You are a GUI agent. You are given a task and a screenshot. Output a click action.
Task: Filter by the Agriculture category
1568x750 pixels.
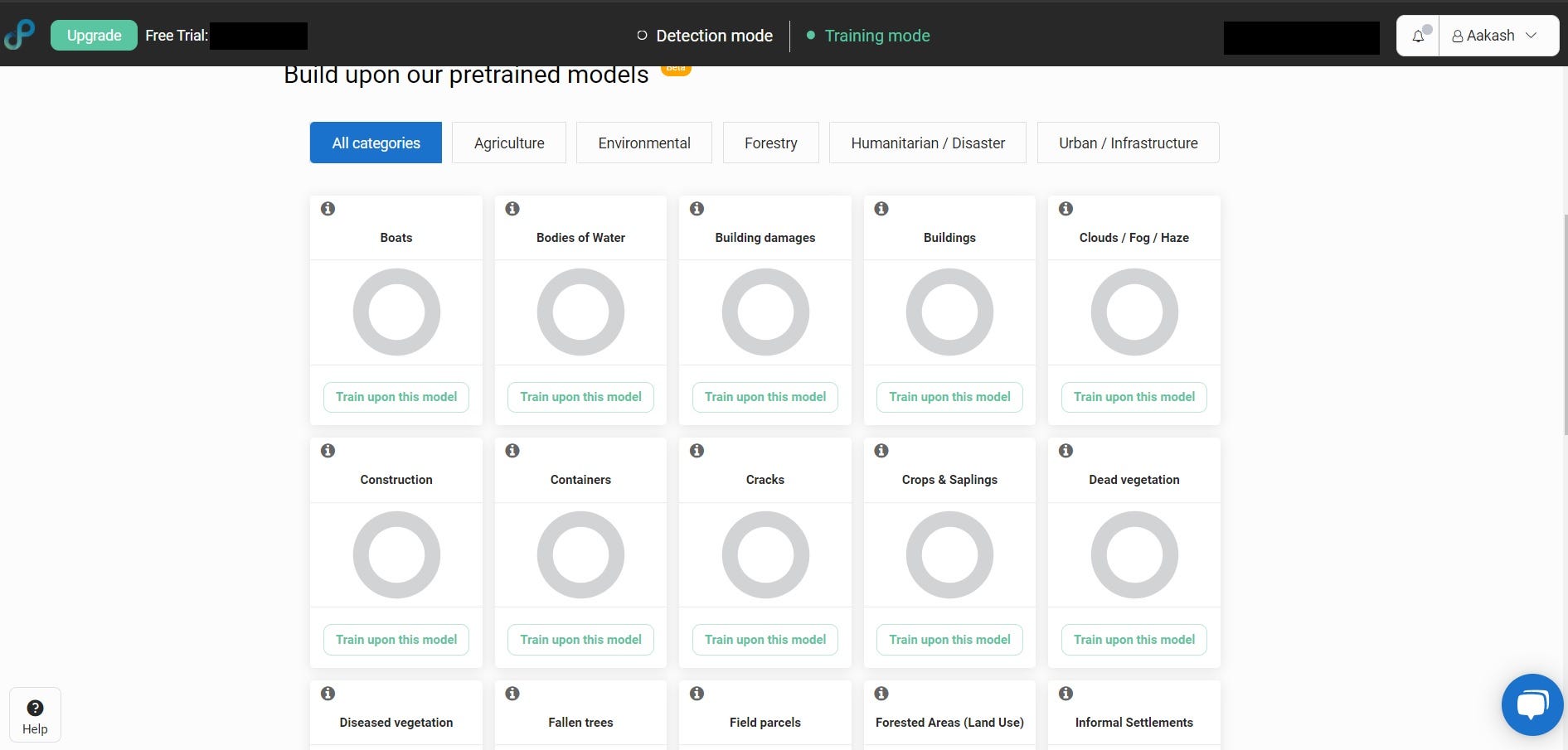click(509, 143)
